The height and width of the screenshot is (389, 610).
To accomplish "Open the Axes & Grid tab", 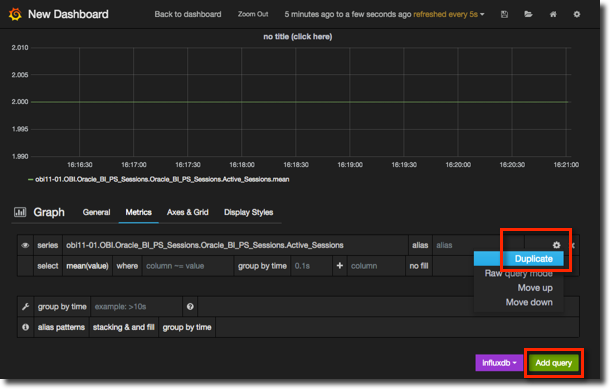I will pyautogui.click(x=188, y=212).
